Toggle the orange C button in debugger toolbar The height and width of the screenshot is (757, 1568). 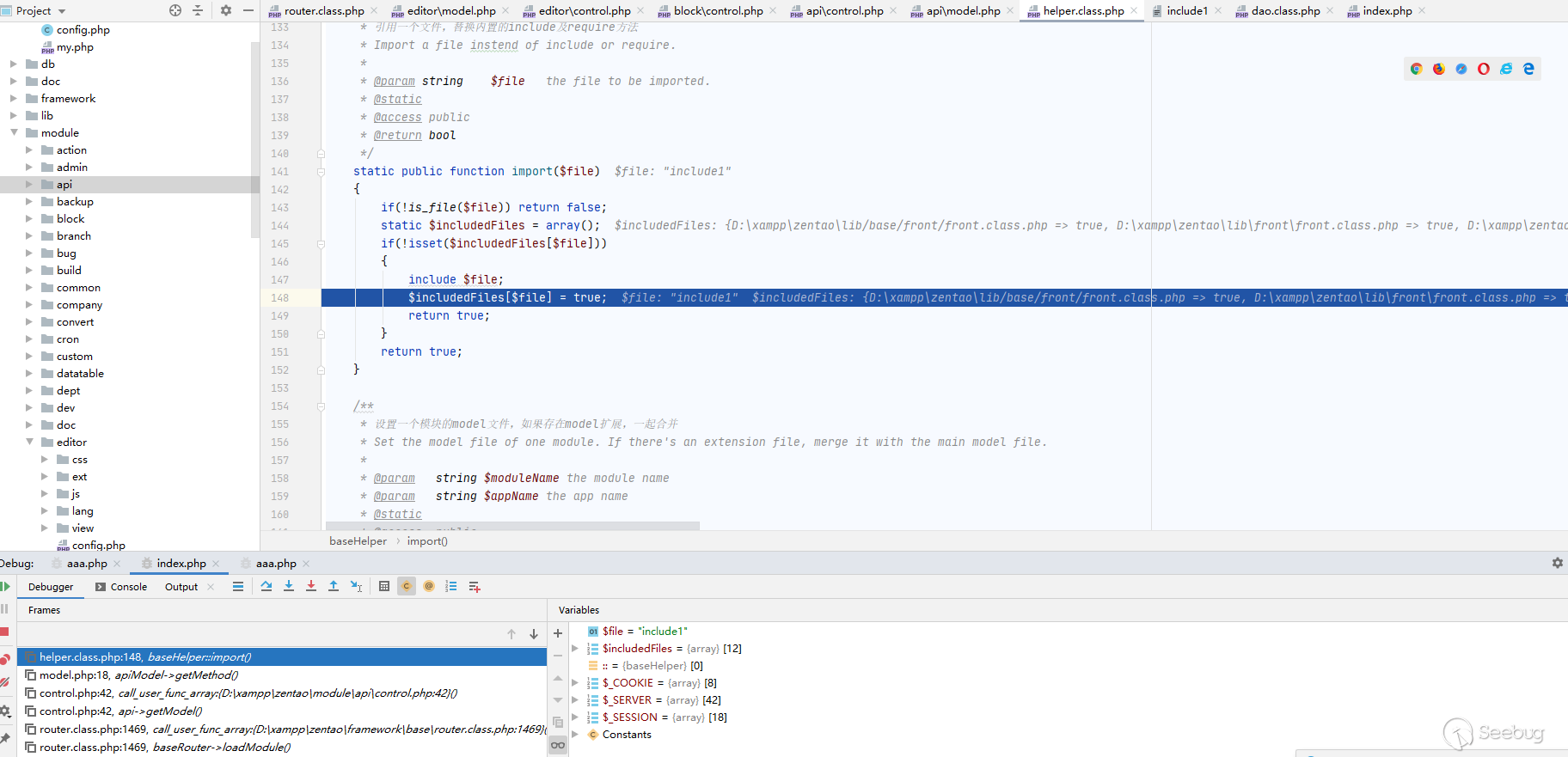point(407,586)
